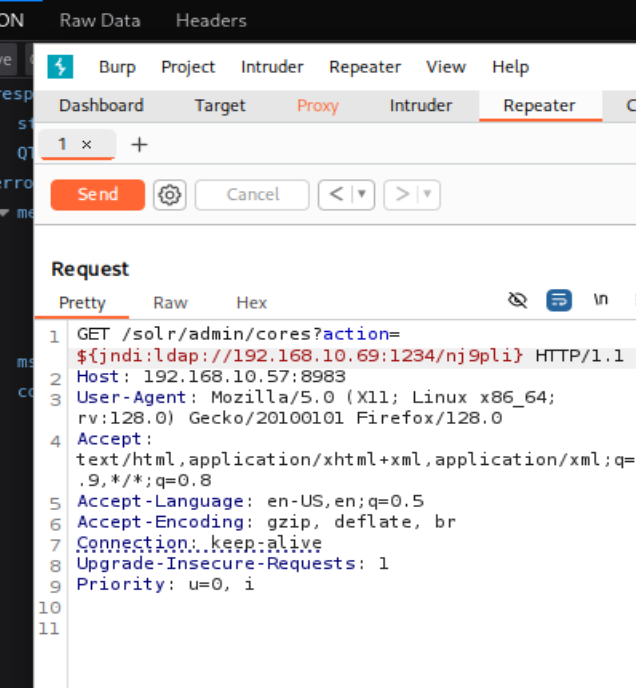Click the Connection keep-alive line

(199, 543)
